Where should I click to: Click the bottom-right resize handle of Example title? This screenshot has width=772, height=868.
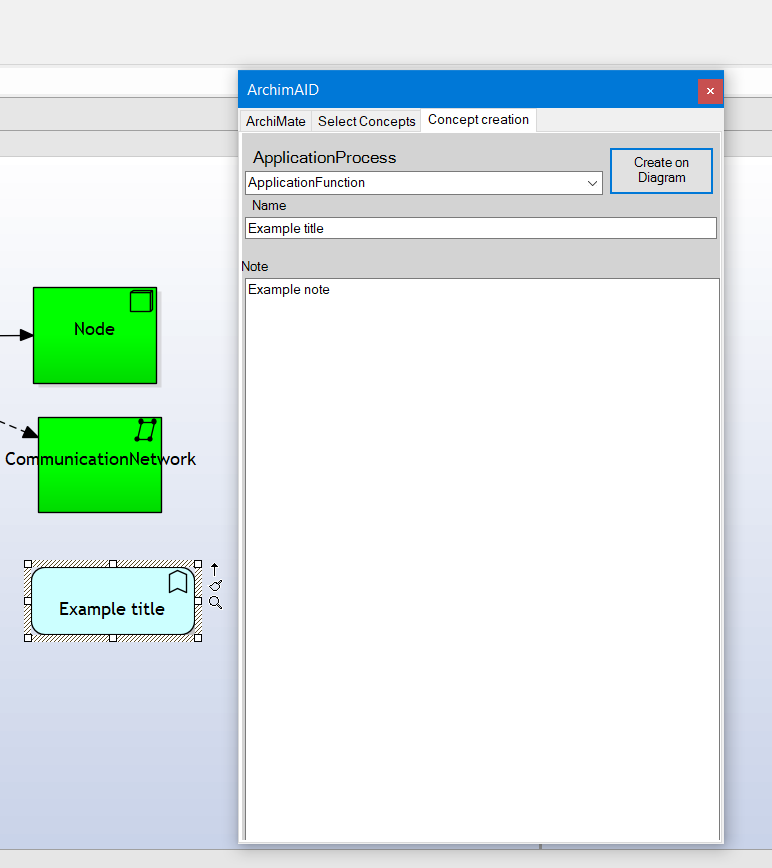(x=198, y=637)
